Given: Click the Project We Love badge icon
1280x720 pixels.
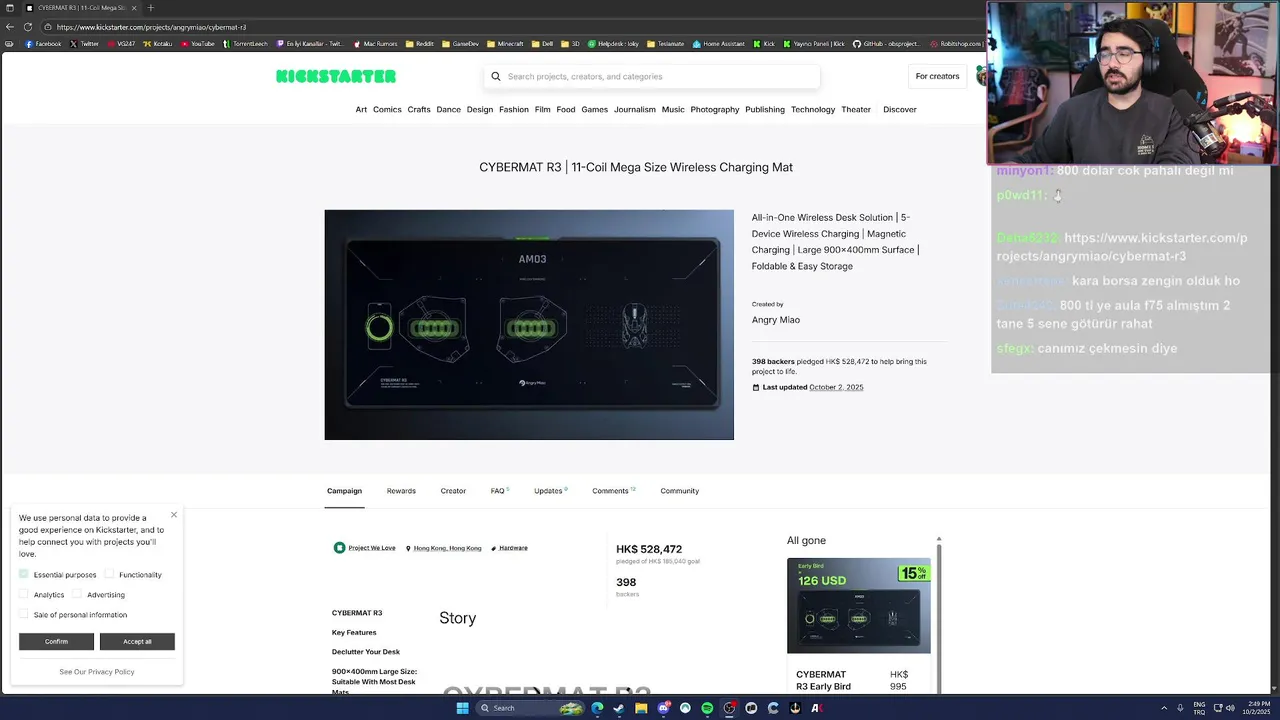Looking at the screenshot, I should pyautogui.click(x=339, y=548).
